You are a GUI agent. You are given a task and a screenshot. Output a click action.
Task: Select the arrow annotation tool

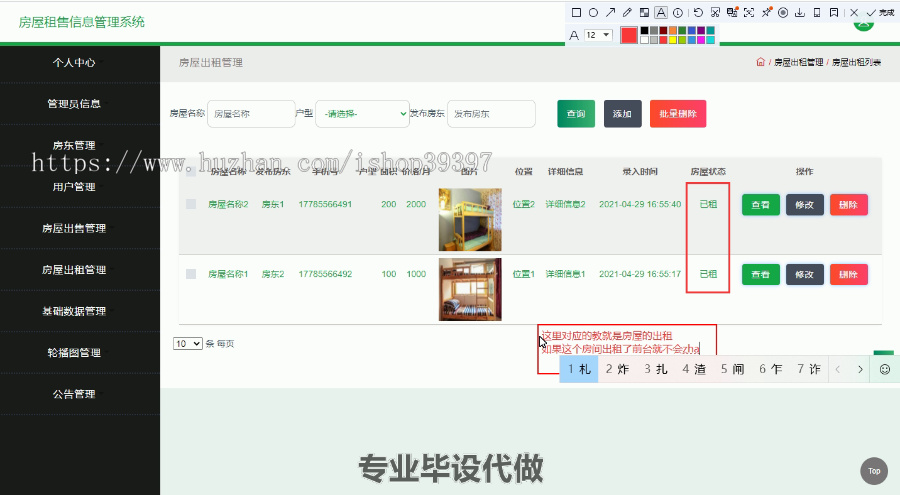(x=611, y=13)
